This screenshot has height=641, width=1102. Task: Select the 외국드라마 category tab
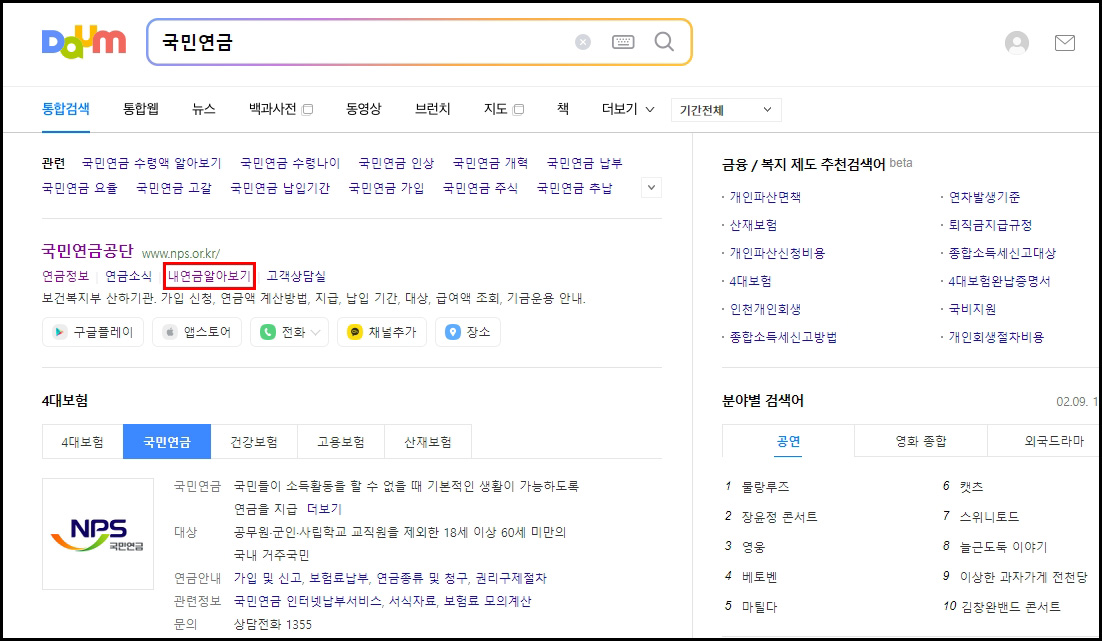click(1044, 441)
